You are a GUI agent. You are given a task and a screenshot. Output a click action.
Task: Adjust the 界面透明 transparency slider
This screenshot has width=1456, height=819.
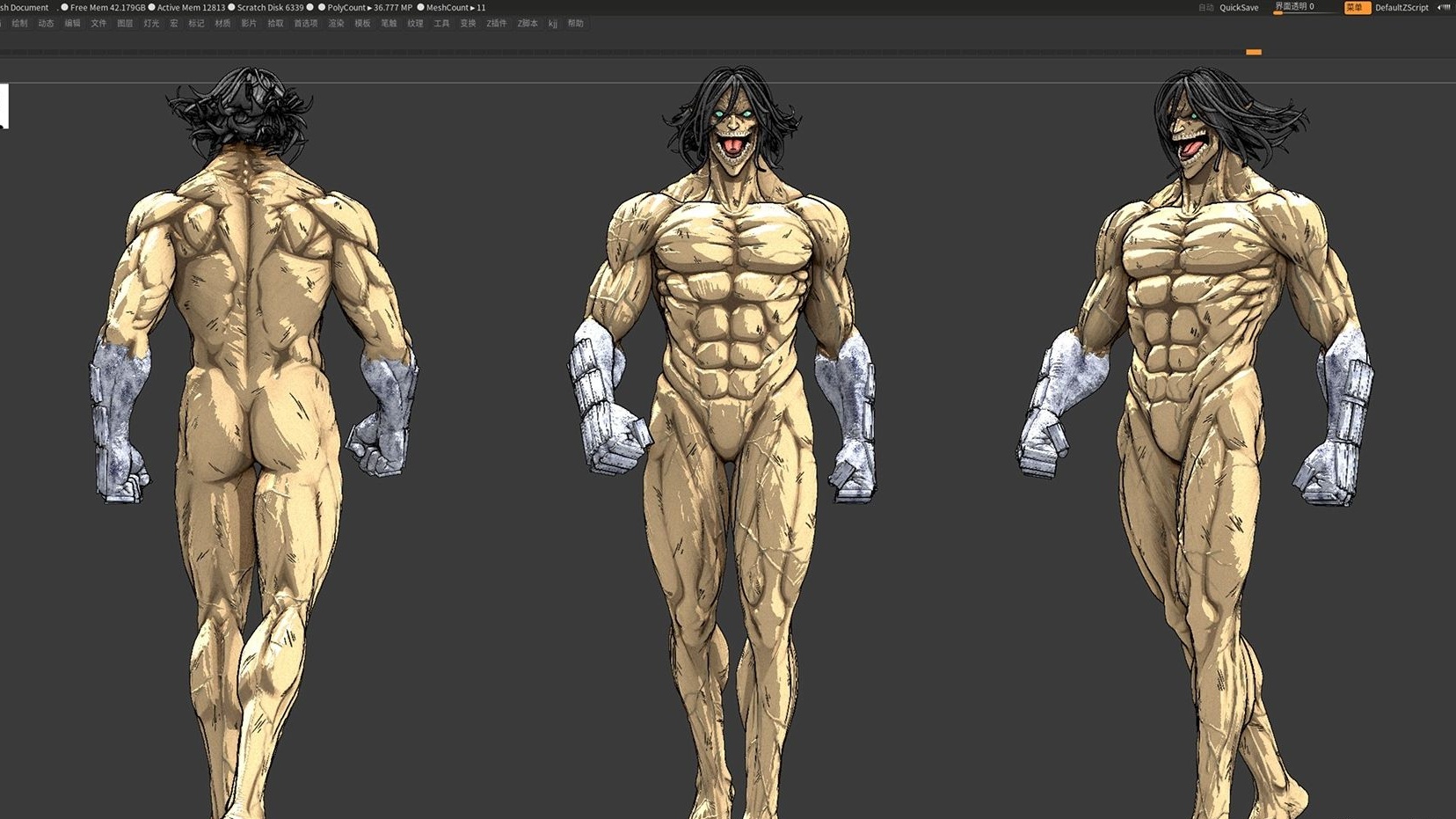1306,8
